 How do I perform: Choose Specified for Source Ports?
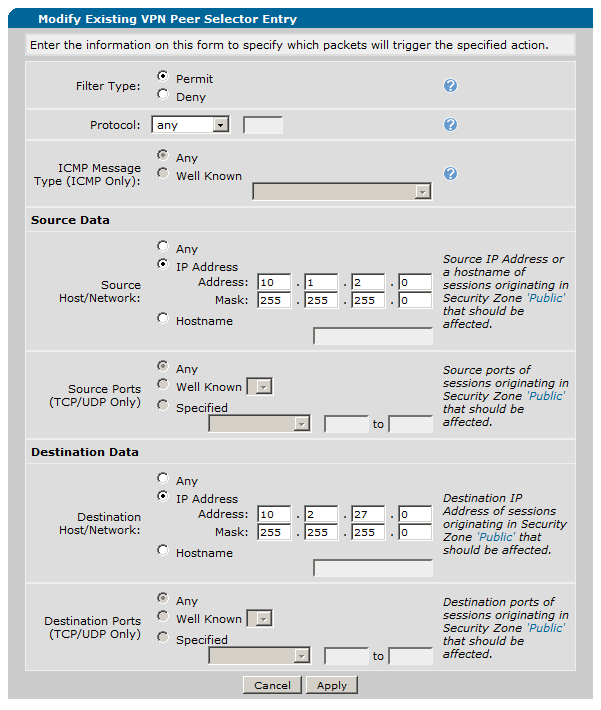point(163,406)
